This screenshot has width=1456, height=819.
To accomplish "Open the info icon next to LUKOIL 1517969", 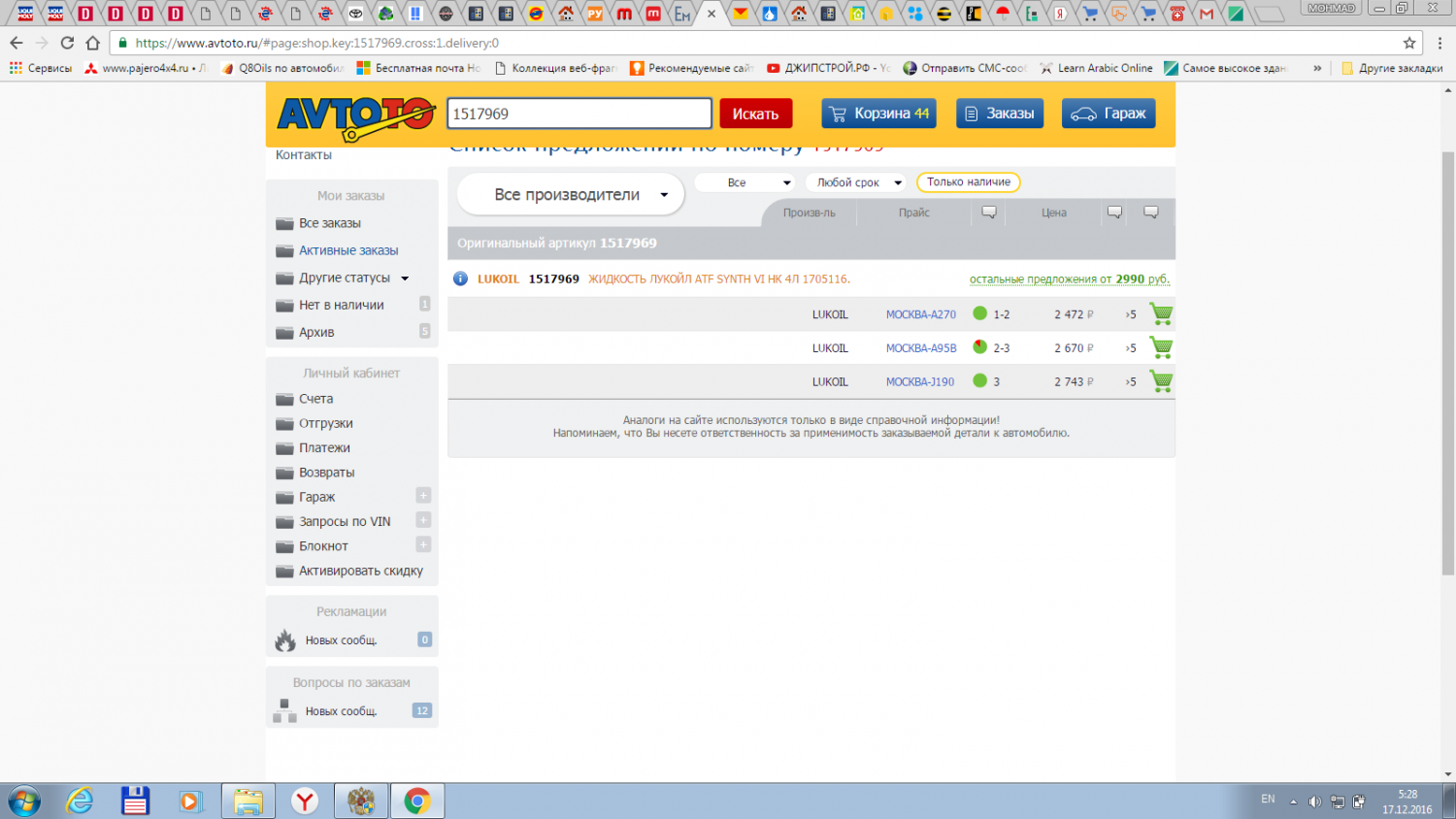I will pos(461,278).
